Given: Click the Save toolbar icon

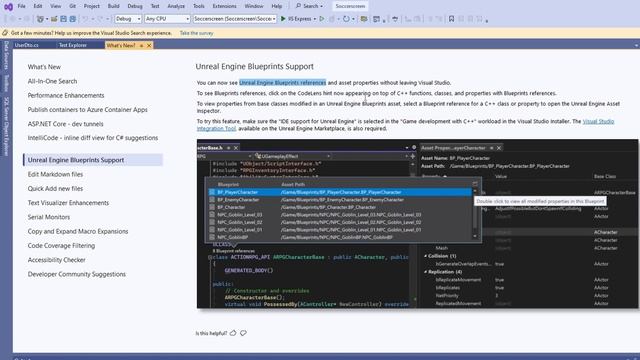Looking at the screenshot, I should 63,19.
